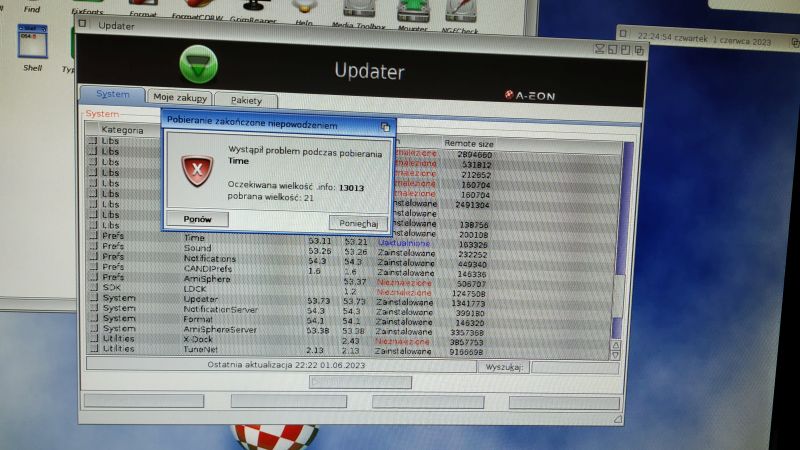
Task: Click the 'Pobieranie zakończone niepowodzeniem' dialog title
Action: click(252, 123)
